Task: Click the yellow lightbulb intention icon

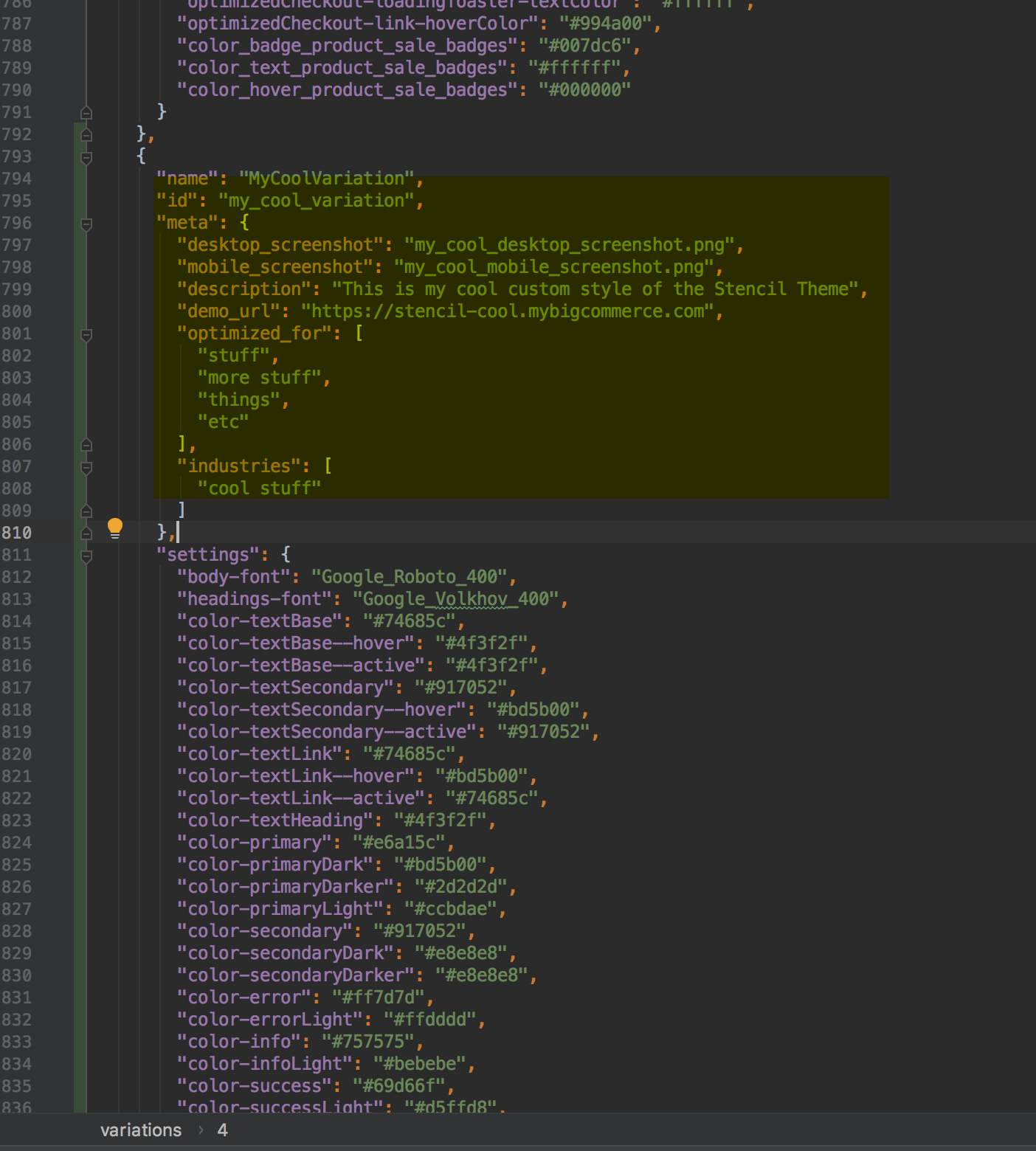Action: pos(115,528)
